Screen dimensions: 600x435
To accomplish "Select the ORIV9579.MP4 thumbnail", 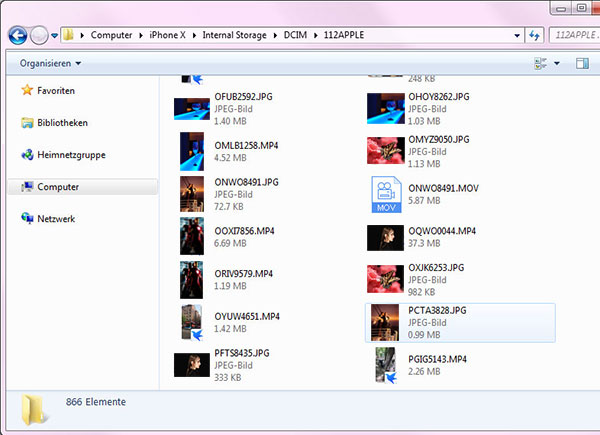I will [192, 280].
